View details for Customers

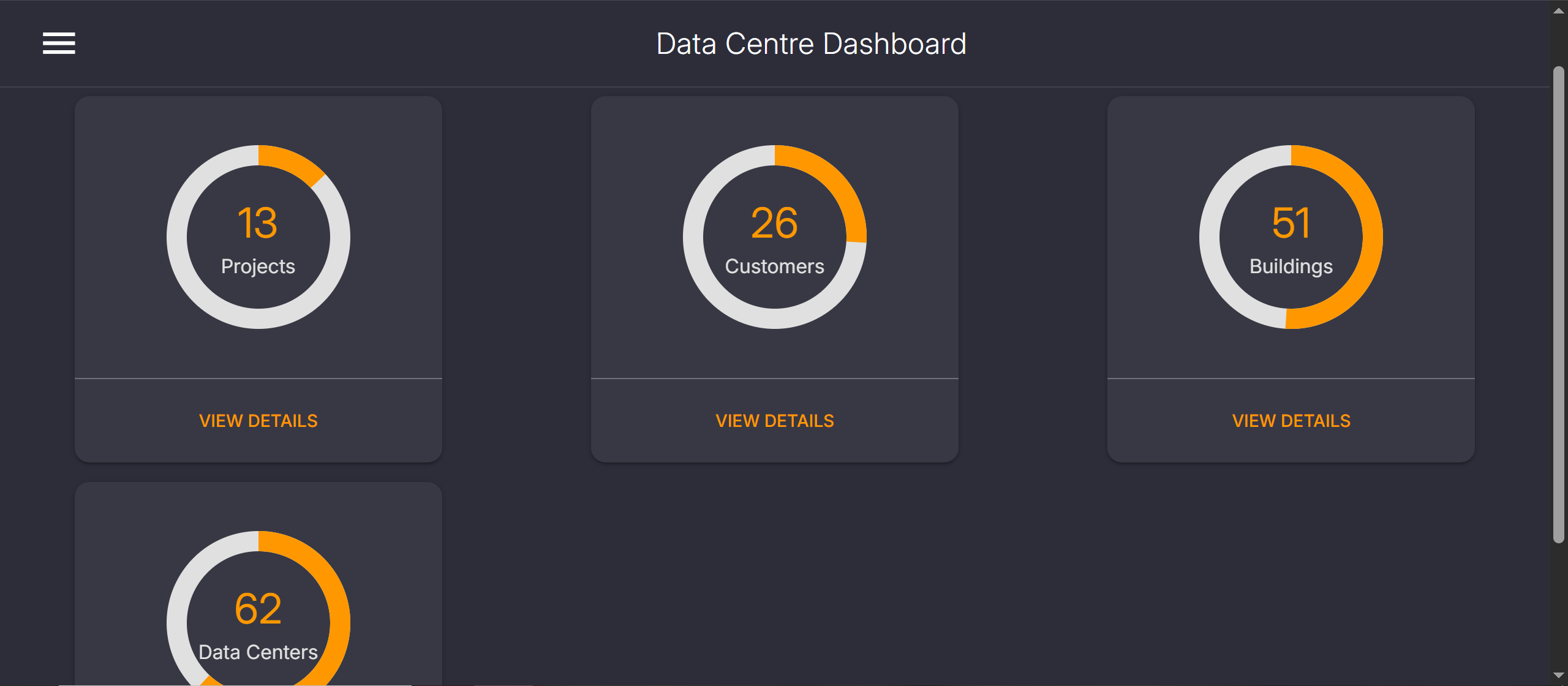tap(775, 421)
